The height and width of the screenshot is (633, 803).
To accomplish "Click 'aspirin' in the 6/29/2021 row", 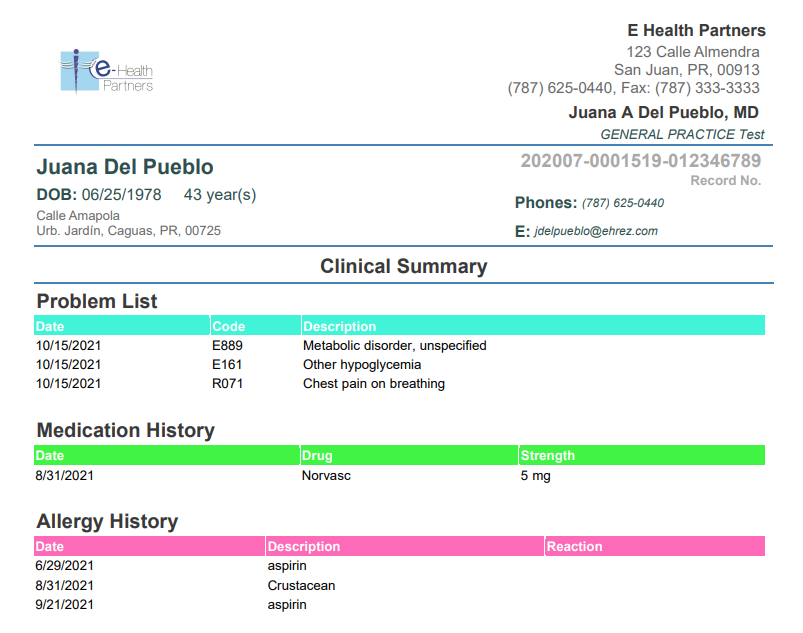I will 287,566.
